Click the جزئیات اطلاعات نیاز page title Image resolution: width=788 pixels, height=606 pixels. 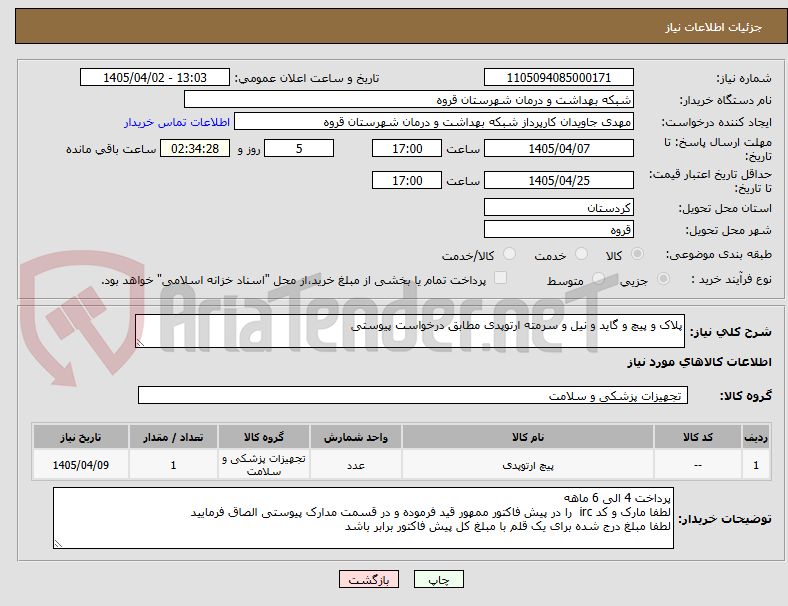coord(714,27)
